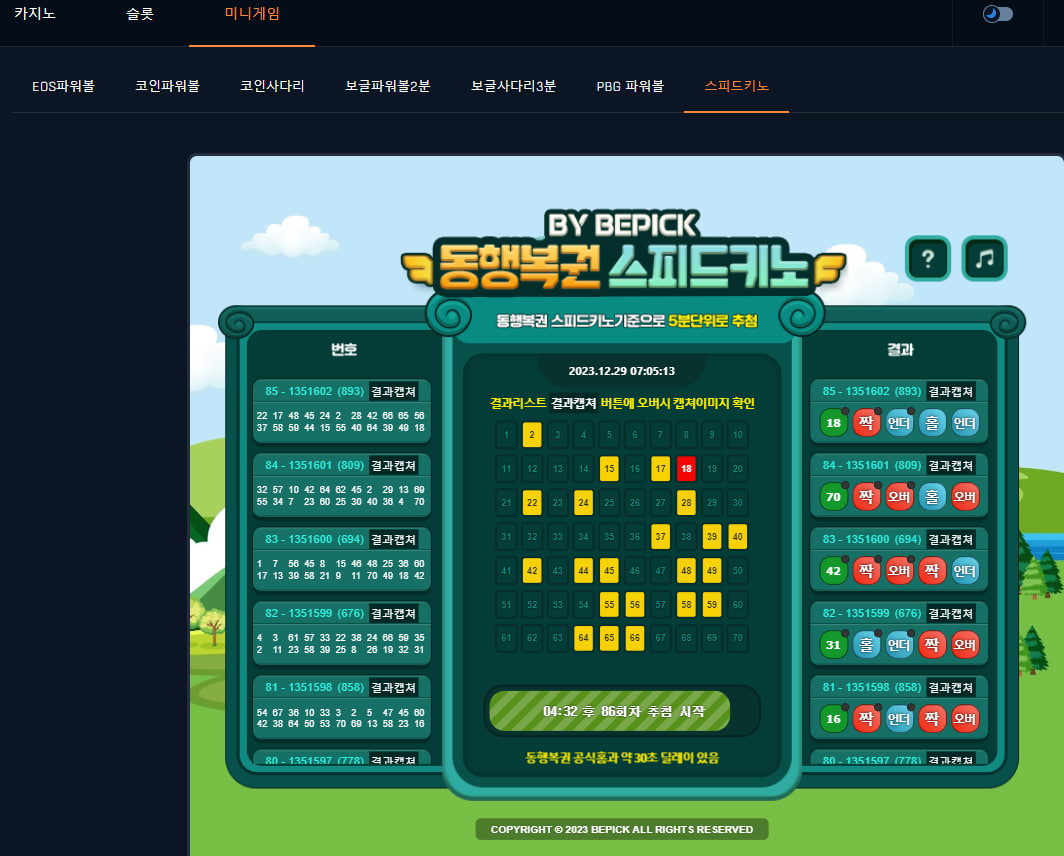The image size is (1064, 856).
Task: Click the green 31 result ball in round 82
Action: pos(833,644)
